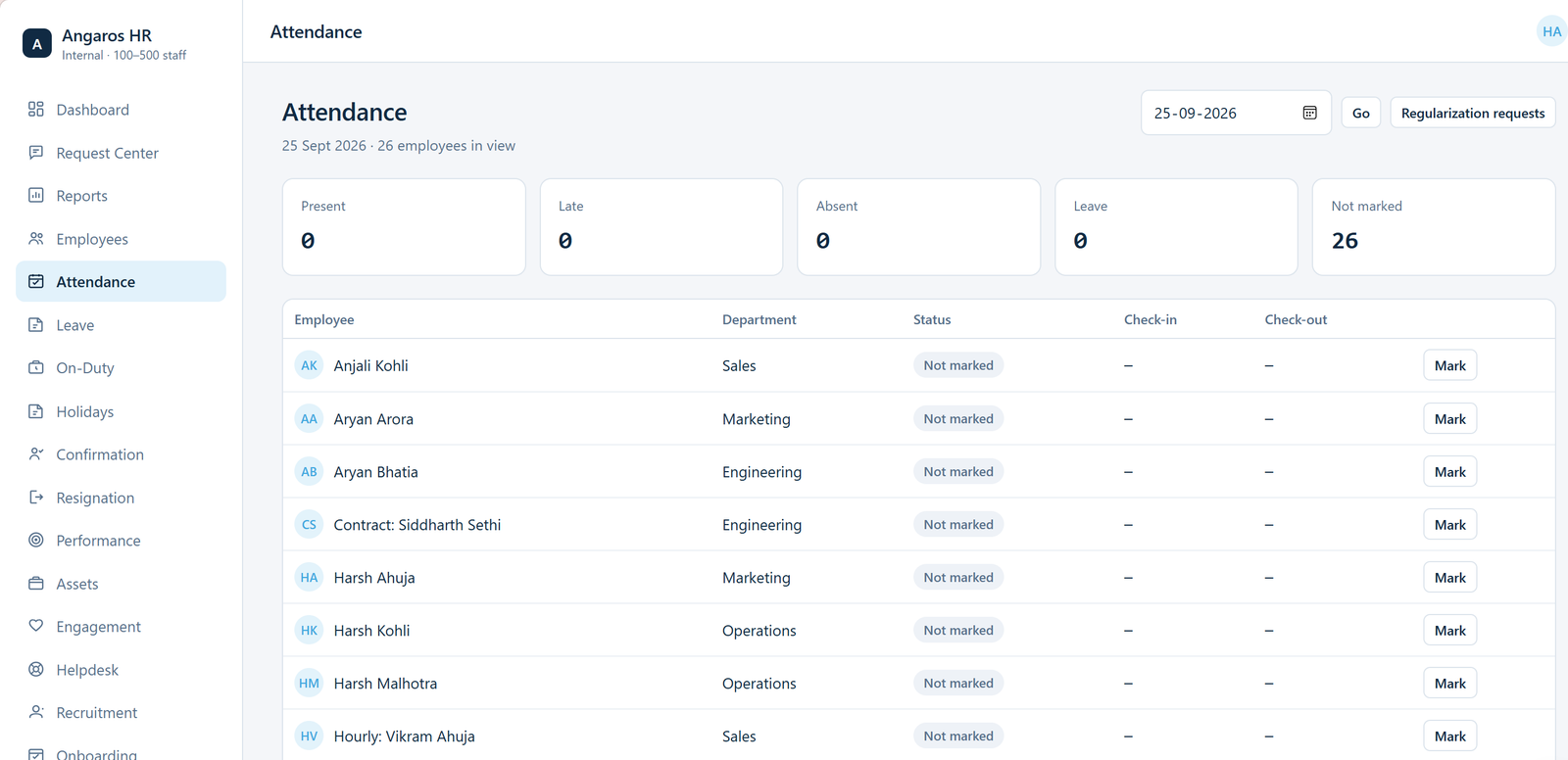This screenshot has height=760, width=1568.
Task: Open Dashboard from the sidebar
Action: point(121,110)
